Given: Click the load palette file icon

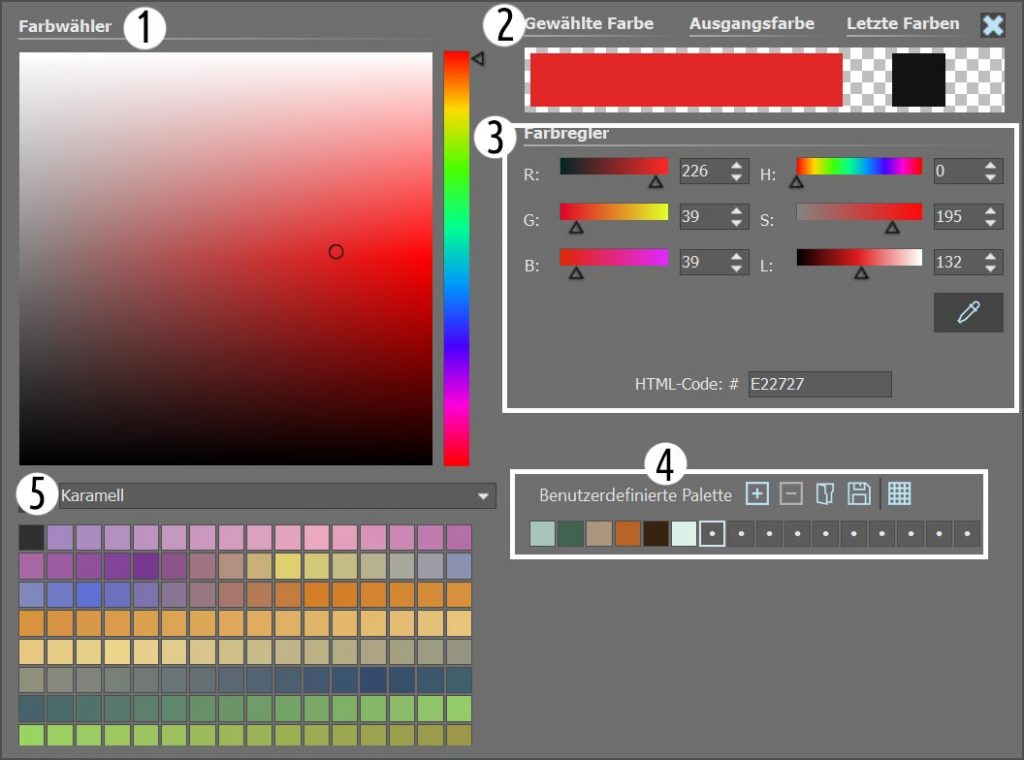Looking at the screenshot, I should point(824,493).
